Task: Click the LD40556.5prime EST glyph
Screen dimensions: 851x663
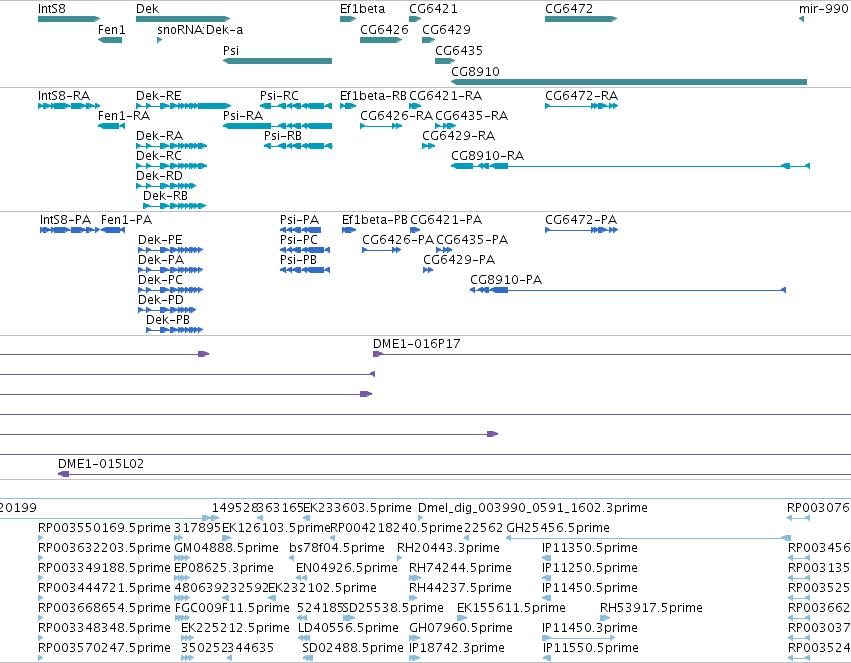Action: click(306, 638)
